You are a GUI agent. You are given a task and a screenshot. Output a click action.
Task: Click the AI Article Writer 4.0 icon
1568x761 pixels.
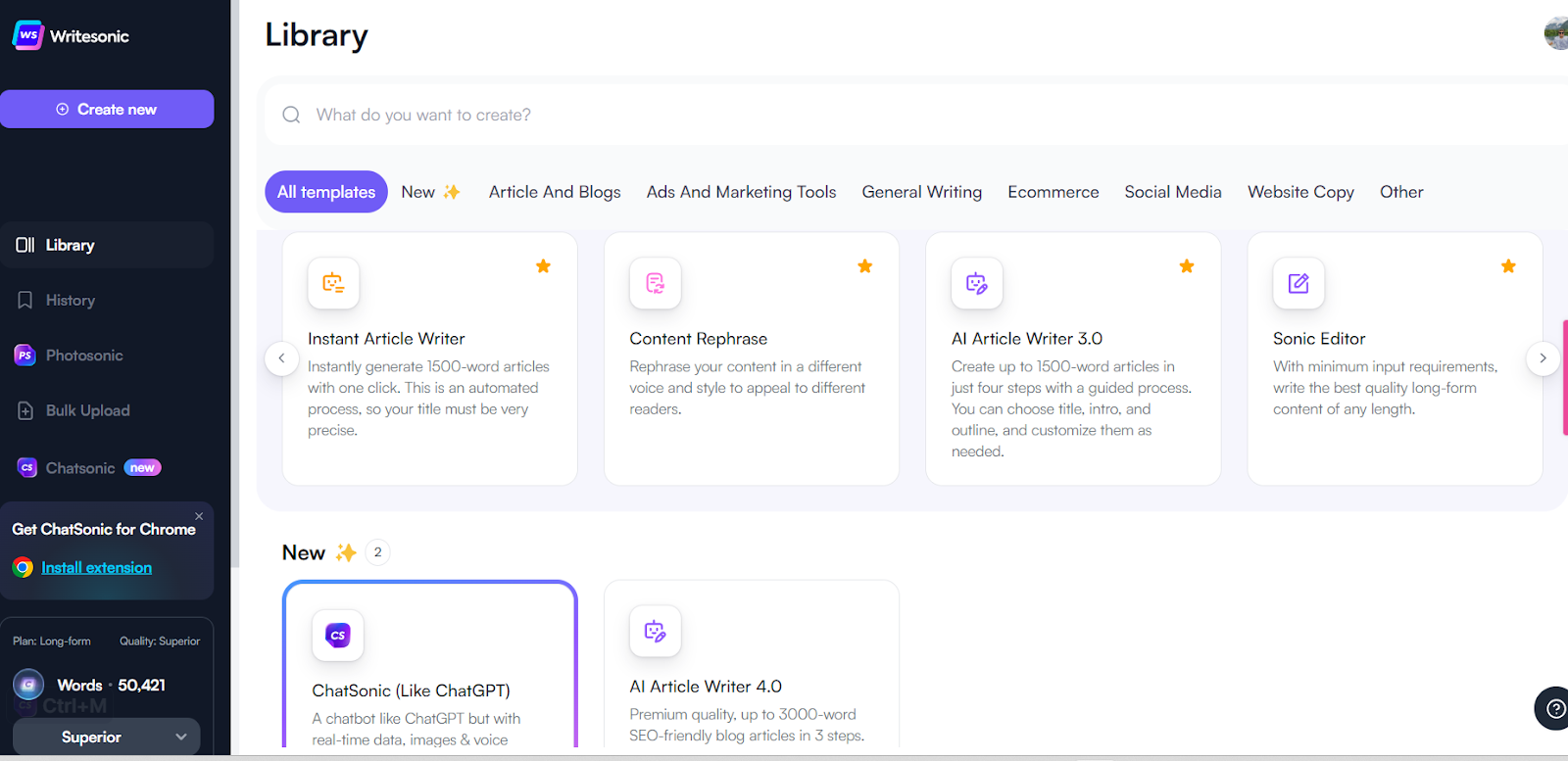[x=655, y=632]
